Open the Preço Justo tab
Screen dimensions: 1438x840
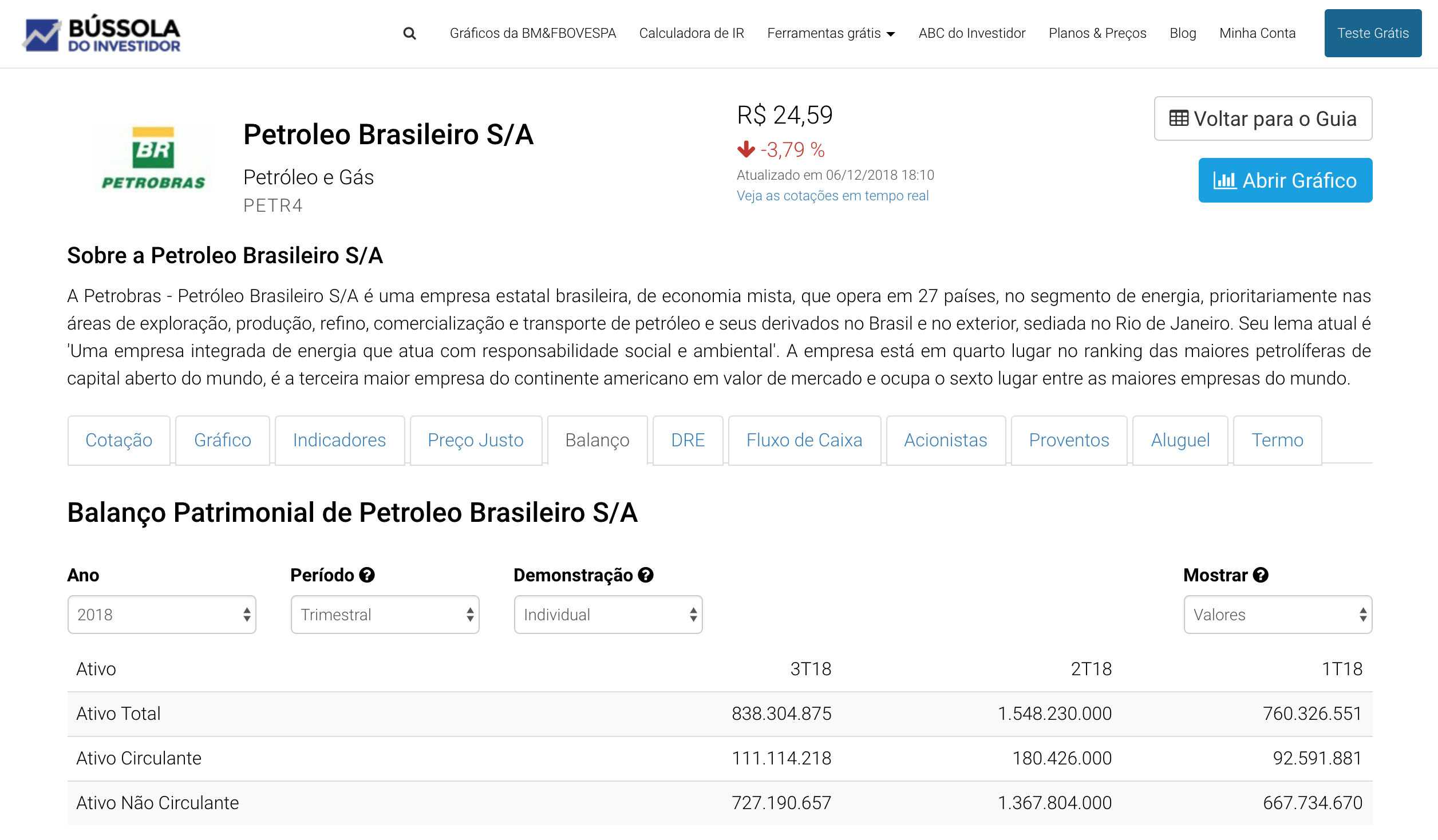pos(476,440)
